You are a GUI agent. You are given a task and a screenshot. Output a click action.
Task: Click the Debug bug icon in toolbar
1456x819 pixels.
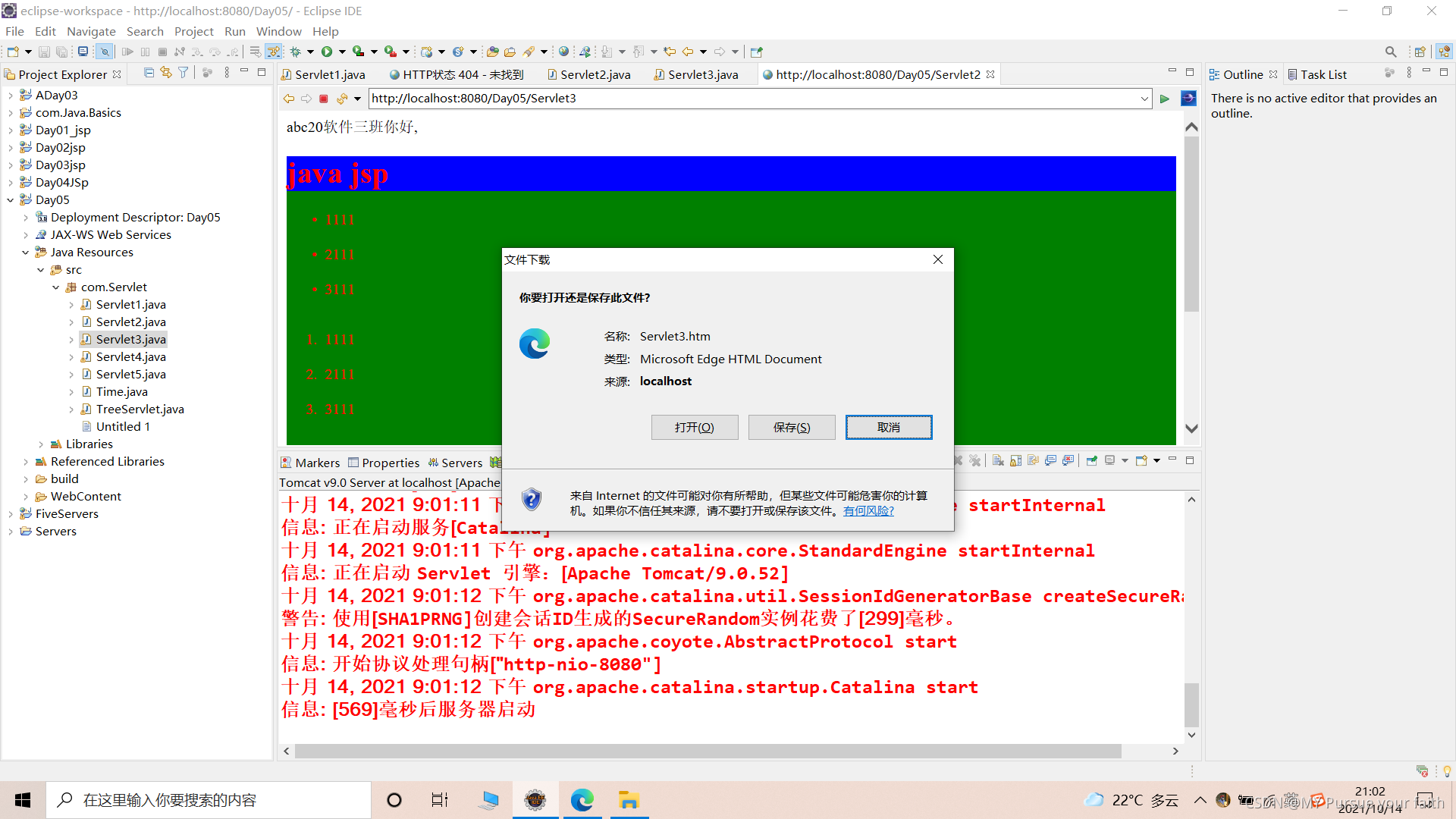tap(296, 52)
